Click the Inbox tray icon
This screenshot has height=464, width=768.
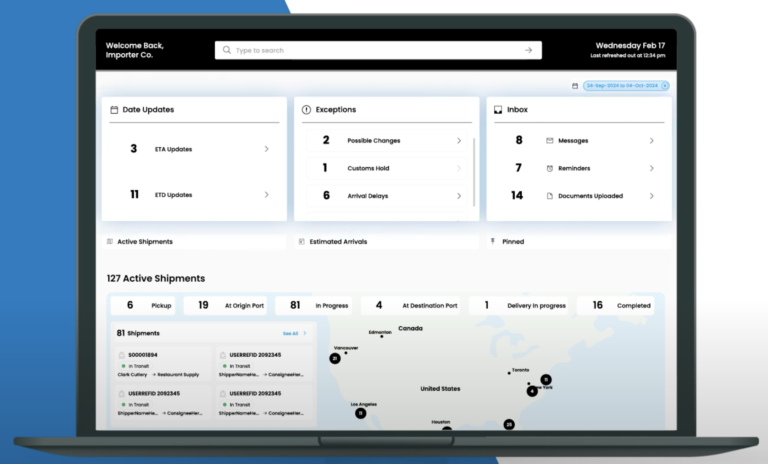pos(498,110)
